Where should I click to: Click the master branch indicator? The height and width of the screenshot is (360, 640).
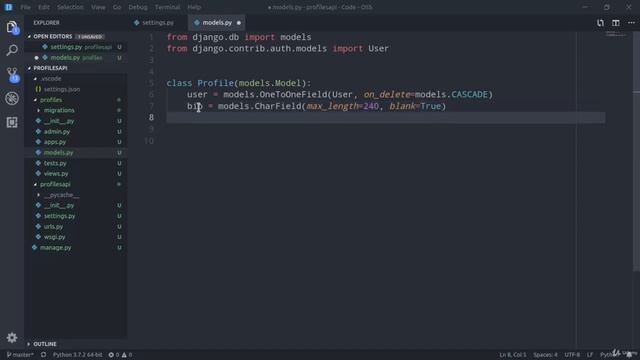click(20, 355)
